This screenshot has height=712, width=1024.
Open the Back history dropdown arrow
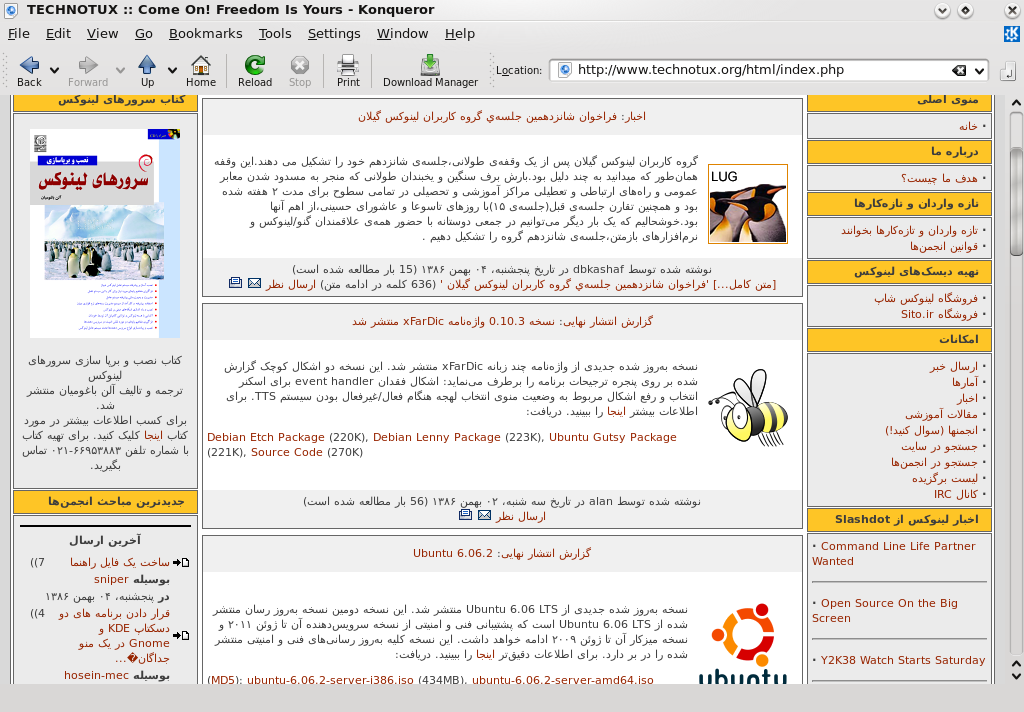[54, 71]
